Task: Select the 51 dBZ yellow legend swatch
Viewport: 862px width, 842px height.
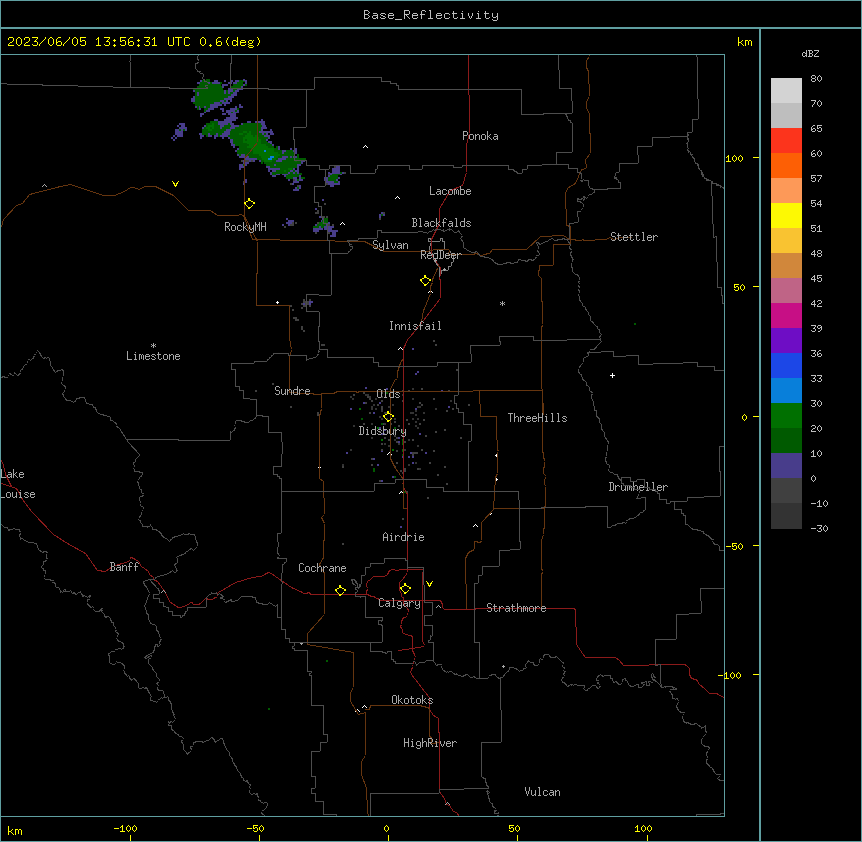Action: point(786,215)
